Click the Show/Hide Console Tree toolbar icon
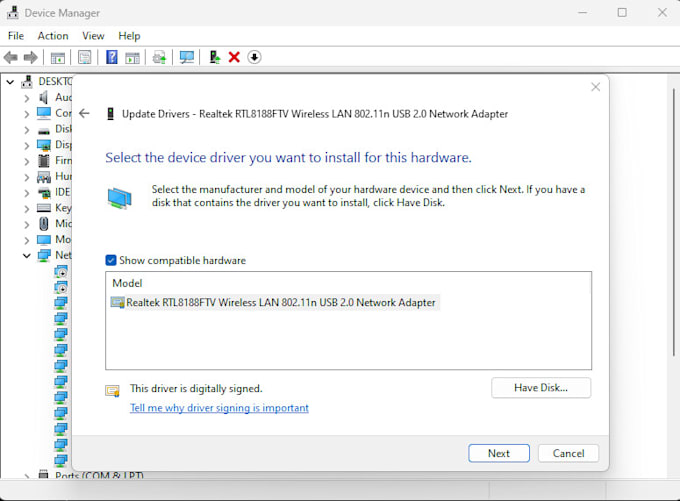Screen dimensions: 680x501 (x=58, y=57)
